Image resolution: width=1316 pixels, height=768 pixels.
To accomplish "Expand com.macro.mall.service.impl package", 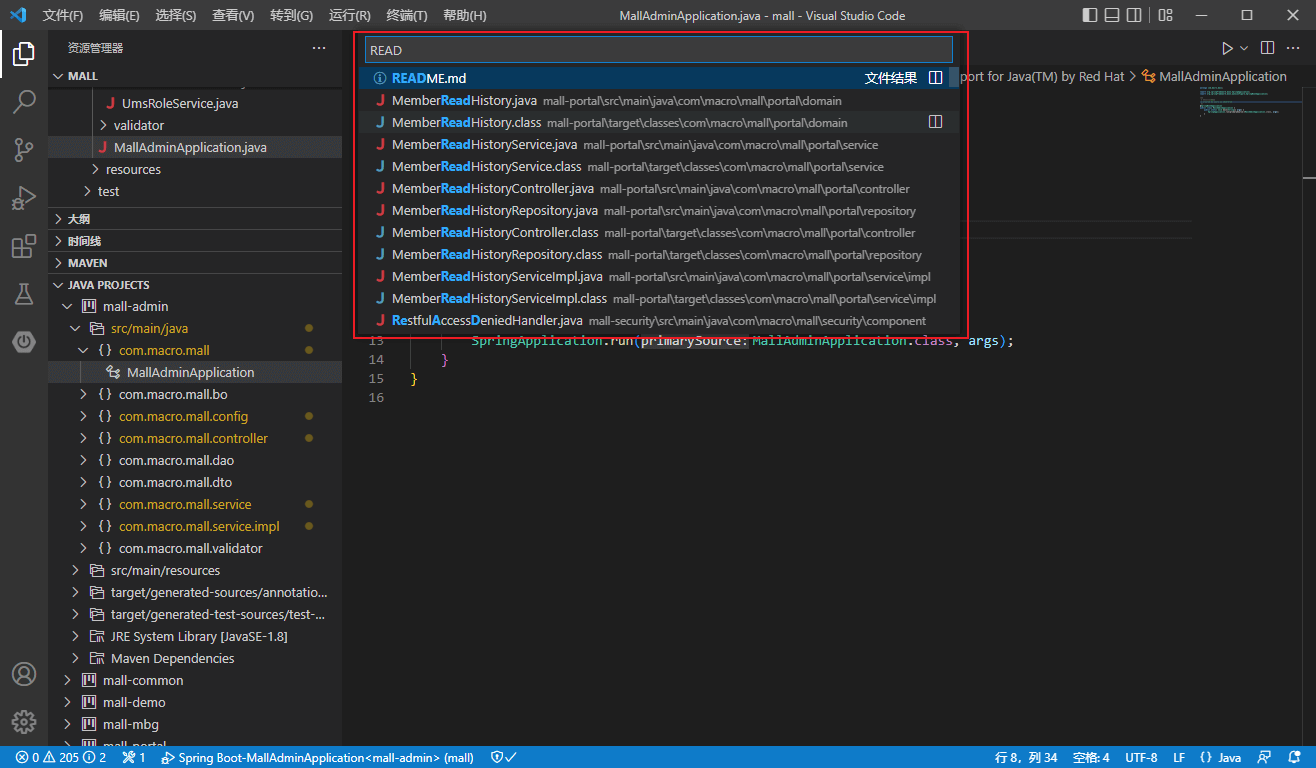I will coord(83,526).
